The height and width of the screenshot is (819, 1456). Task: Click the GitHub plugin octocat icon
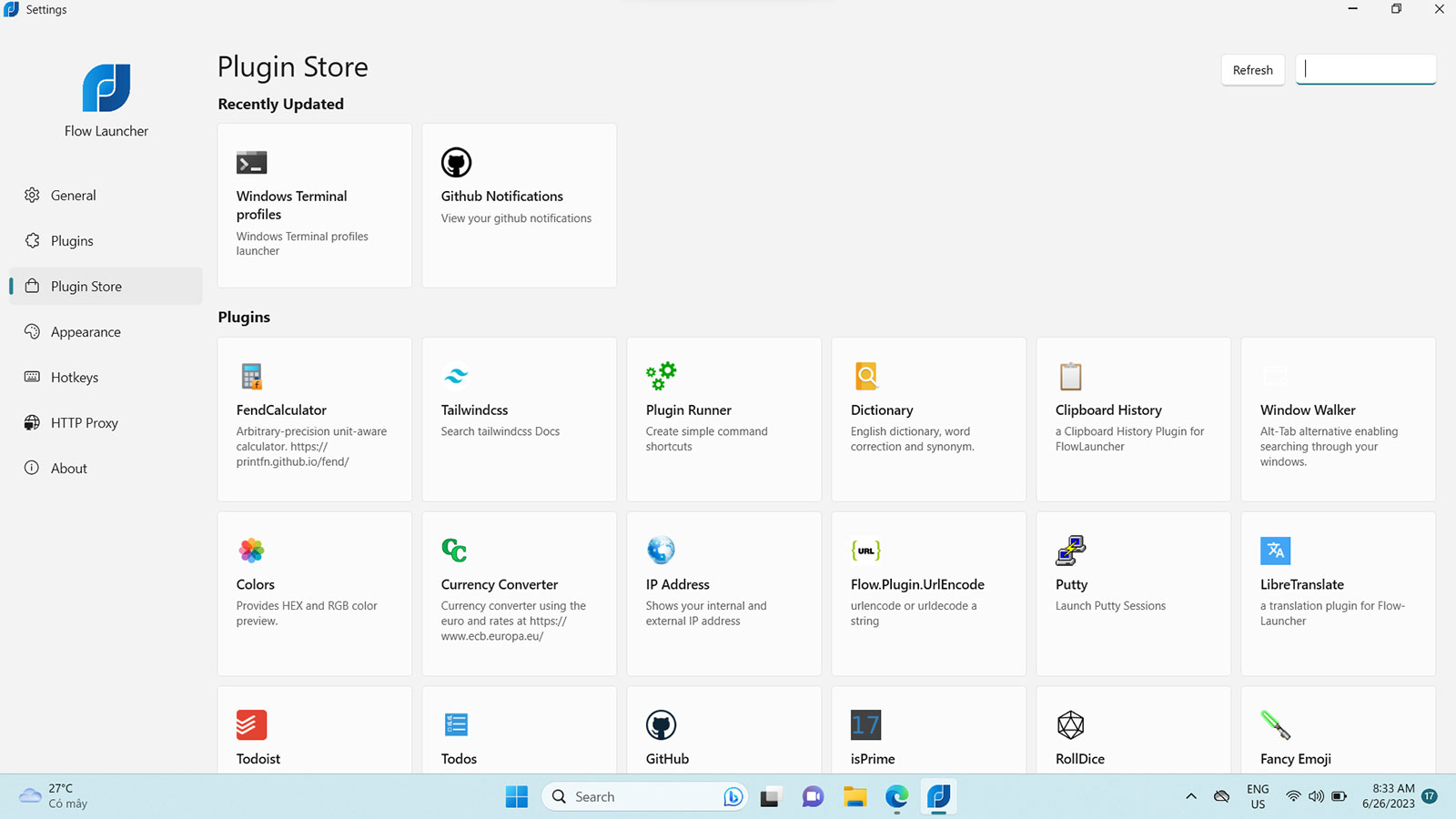662,725
